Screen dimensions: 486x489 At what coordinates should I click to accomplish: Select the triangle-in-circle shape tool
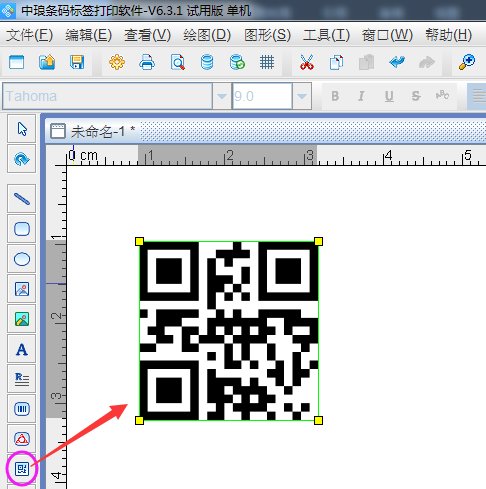[x=22, y=439]
